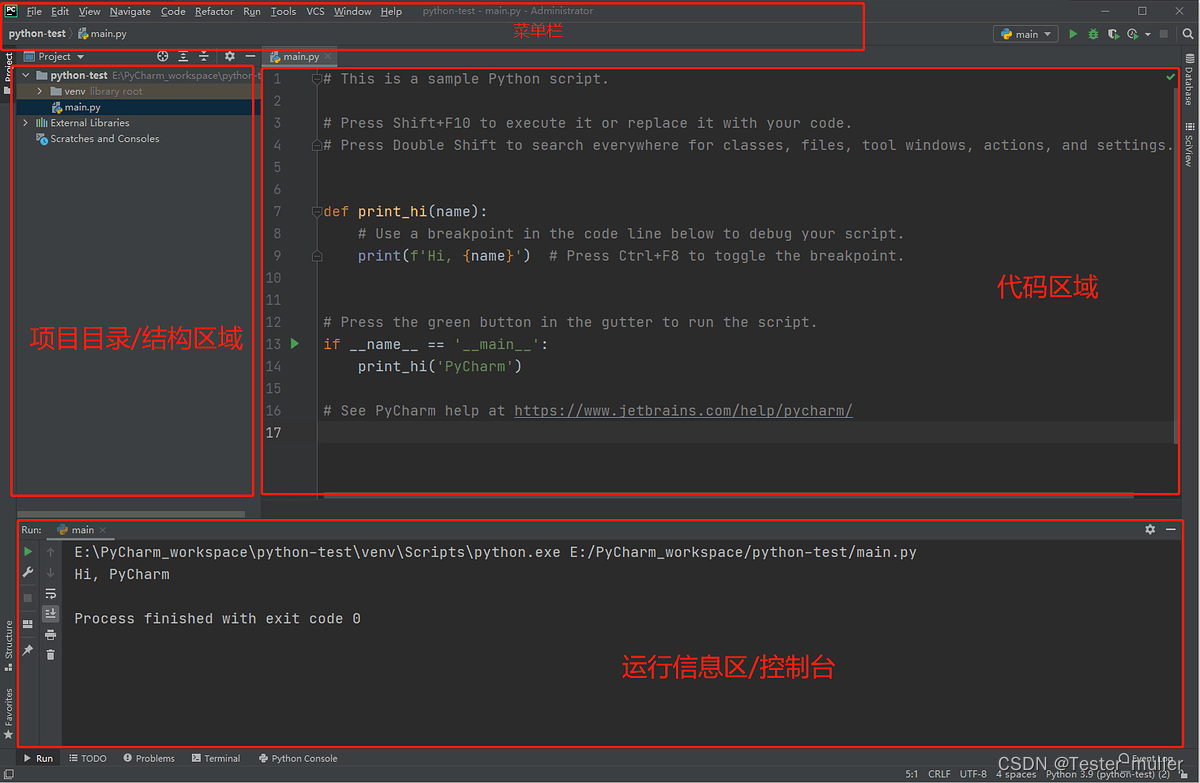Open the Tools menu

283,11
